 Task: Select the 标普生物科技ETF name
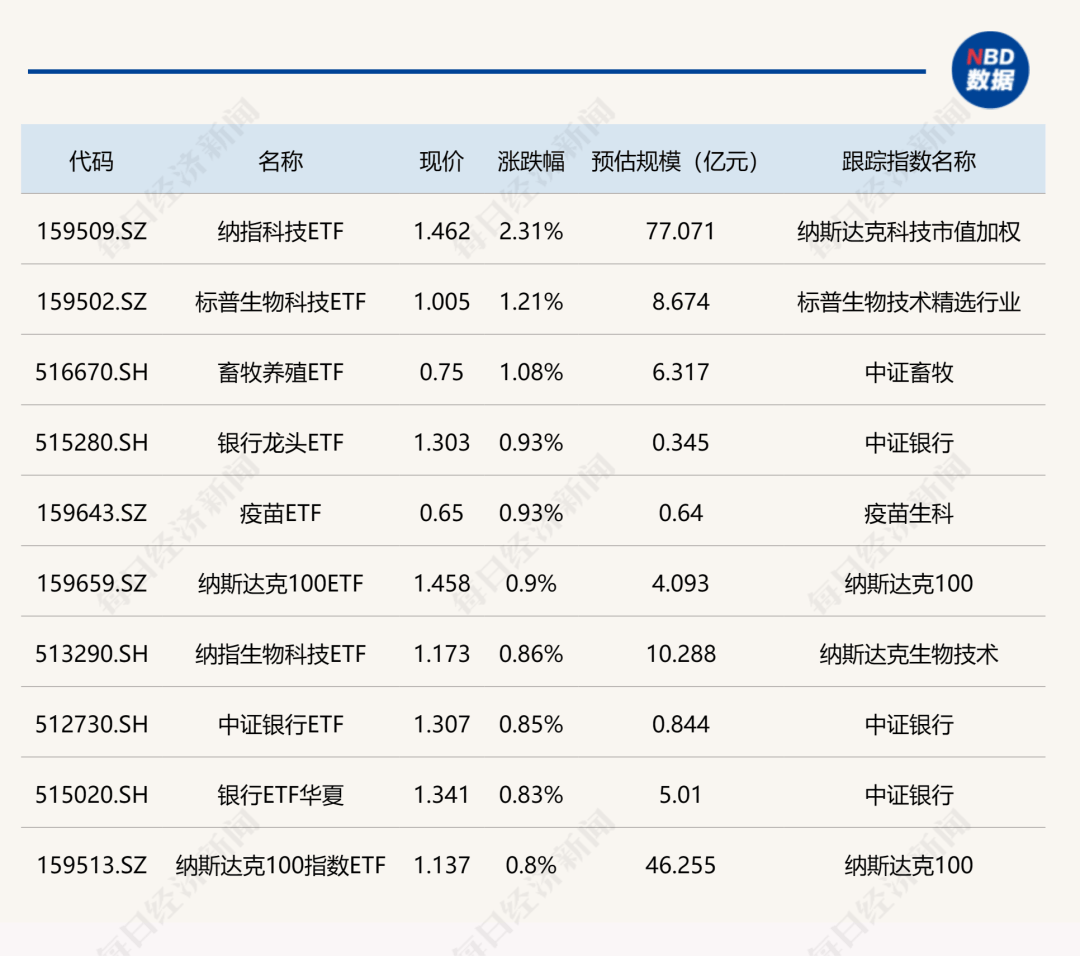tap(284, 301)
